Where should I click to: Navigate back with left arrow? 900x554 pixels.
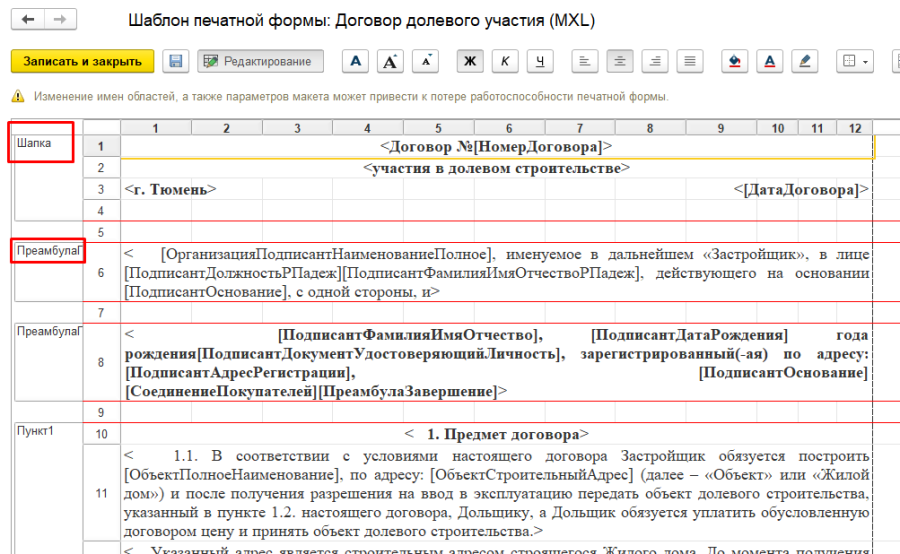[x=28, y=20]
